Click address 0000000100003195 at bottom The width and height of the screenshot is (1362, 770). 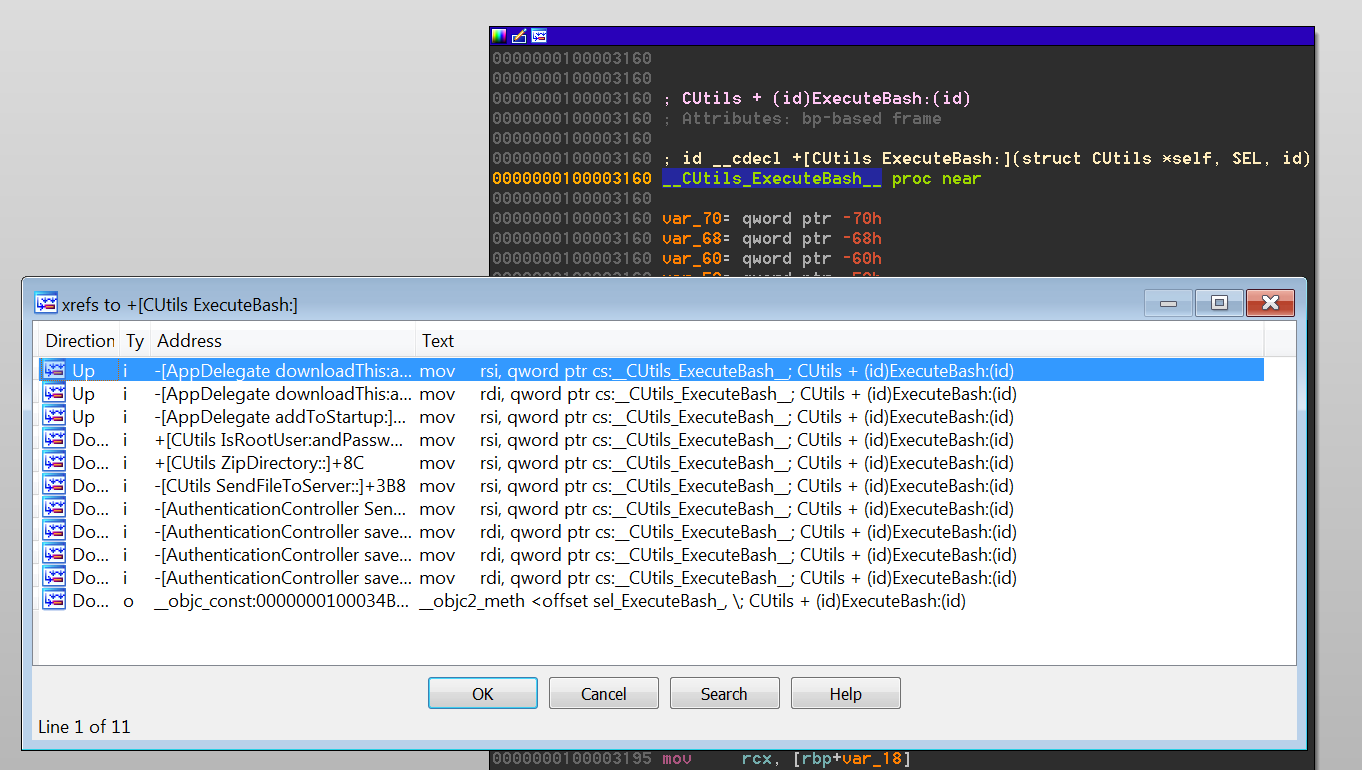(571, 759)
